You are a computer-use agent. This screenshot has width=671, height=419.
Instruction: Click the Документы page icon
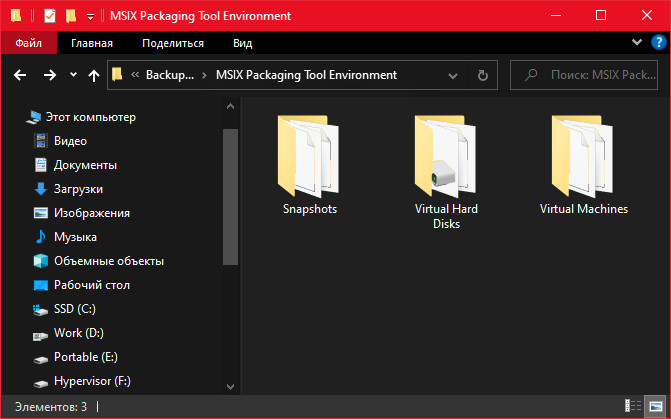[x=41, y=165]
